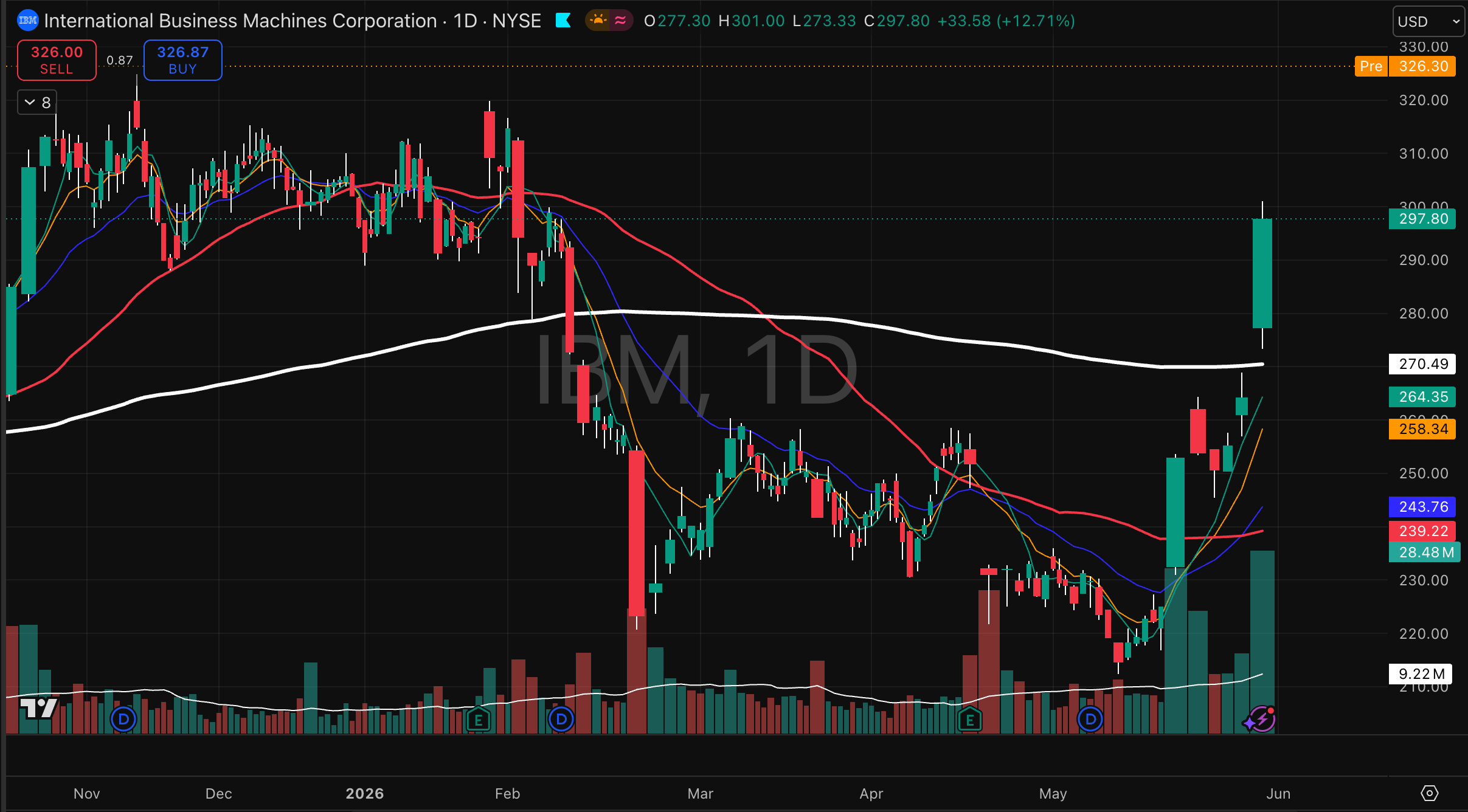Click the teal flag icon beside NYSE
The image size is (1468, 812).
[563, 21]
